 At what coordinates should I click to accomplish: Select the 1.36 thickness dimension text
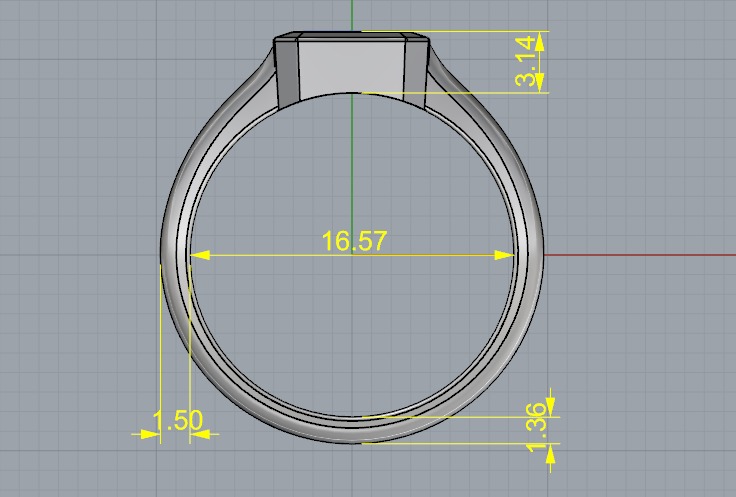[537, 427]
